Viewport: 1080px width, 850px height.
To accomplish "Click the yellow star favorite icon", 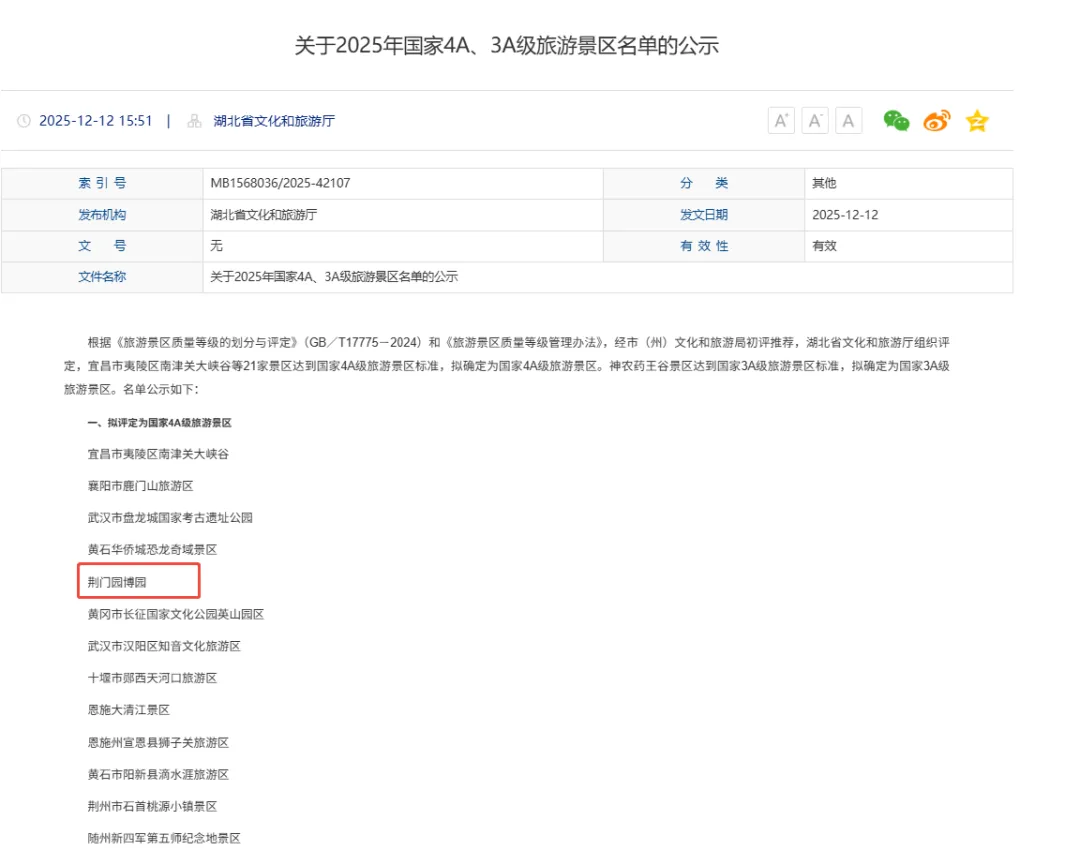I will tap(977, 121).
